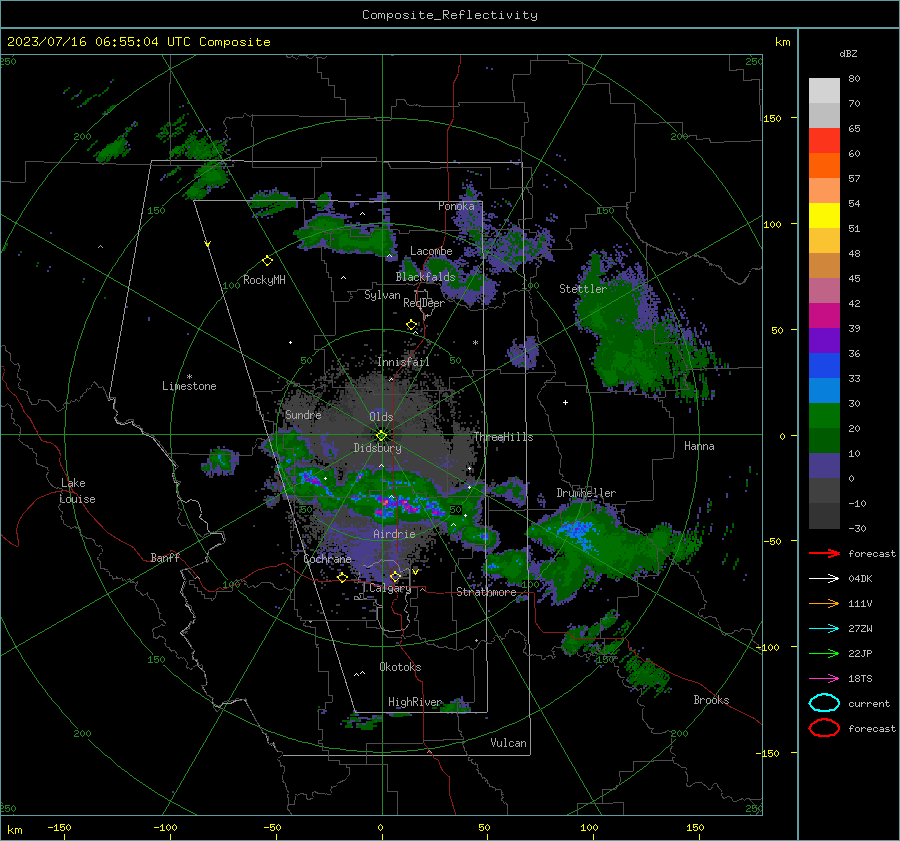Click the Okotoks label

[400, 667]
